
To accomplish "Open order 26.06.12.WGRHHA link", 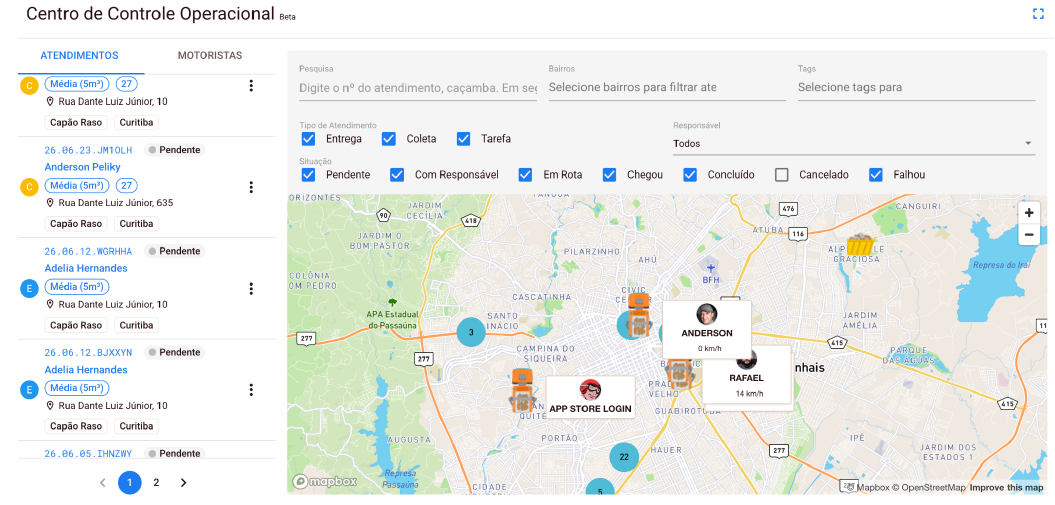I will (88, 251).
